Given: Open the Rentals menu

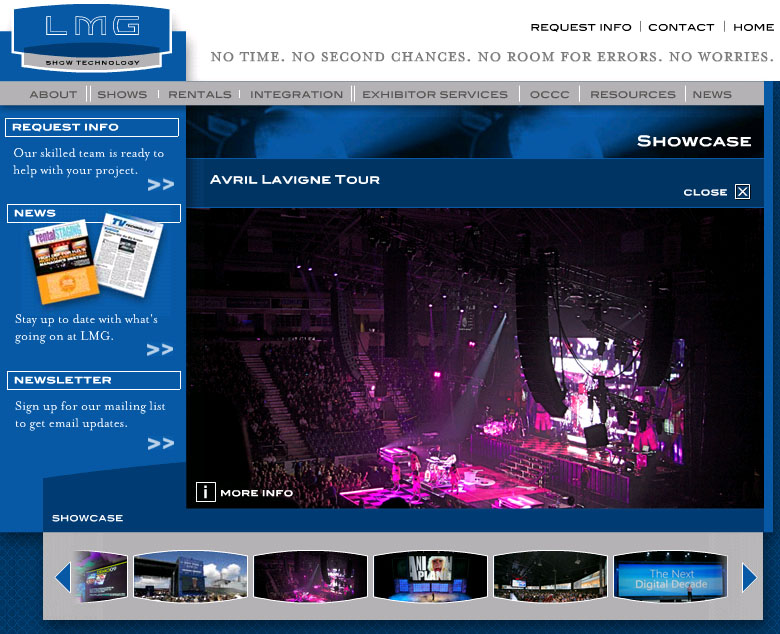Looking at the screenshot, I should click(x=199, y=94).
